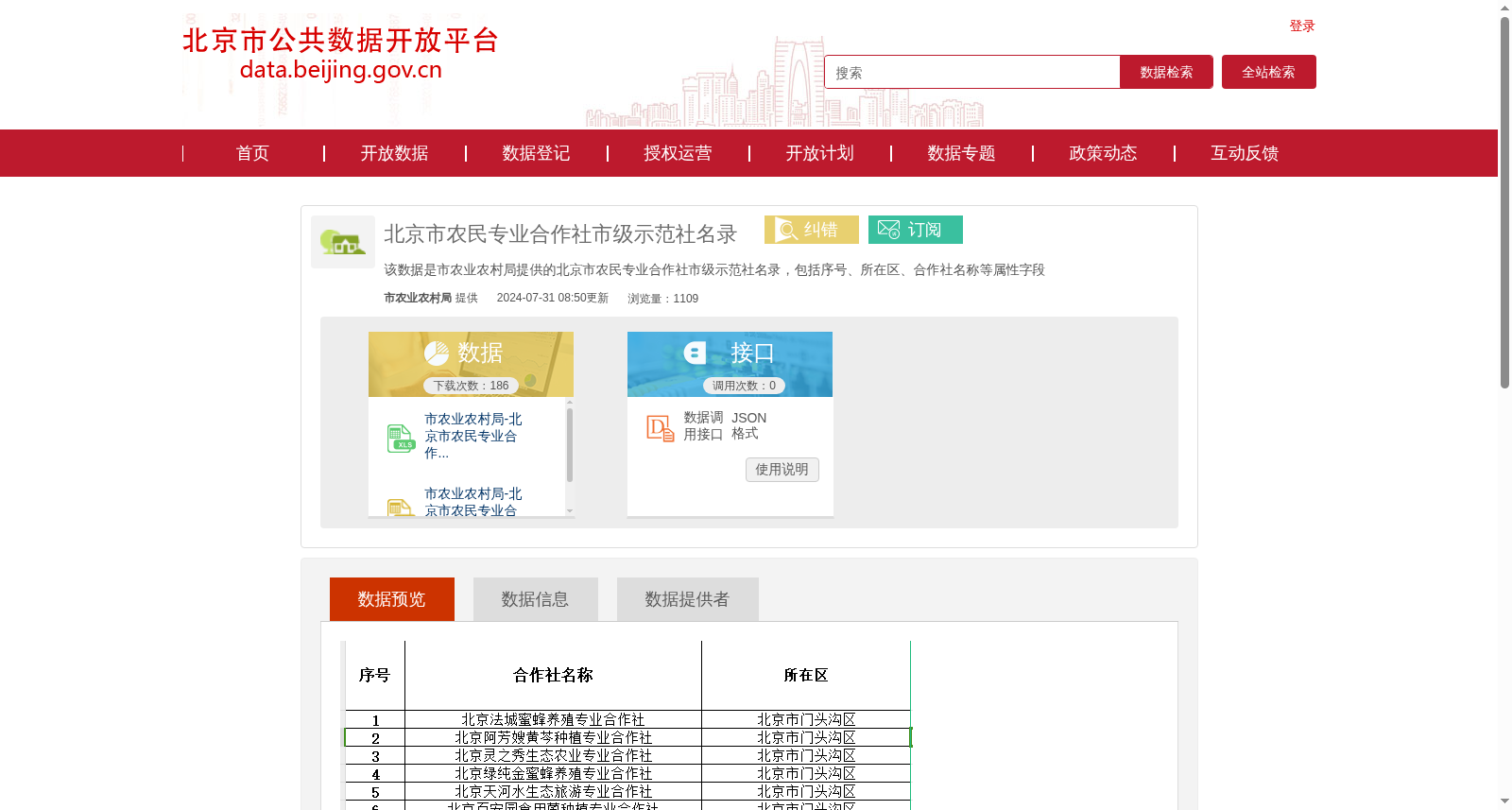Click 市农业农村局 provider name
Viewport: 1512px width, 810px height.
coord(418,298)
